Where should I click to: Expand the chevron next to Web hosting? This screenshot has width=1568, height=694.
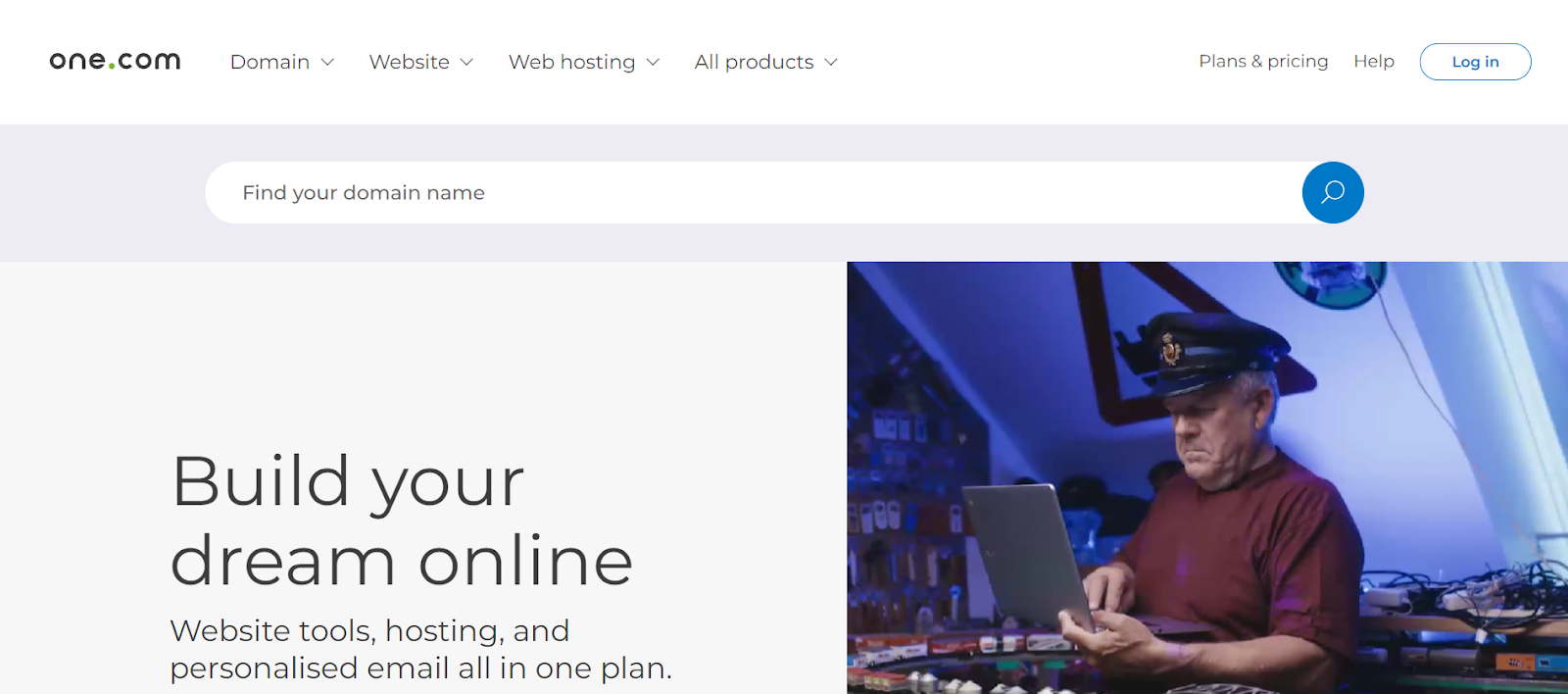tap(653, 63)
